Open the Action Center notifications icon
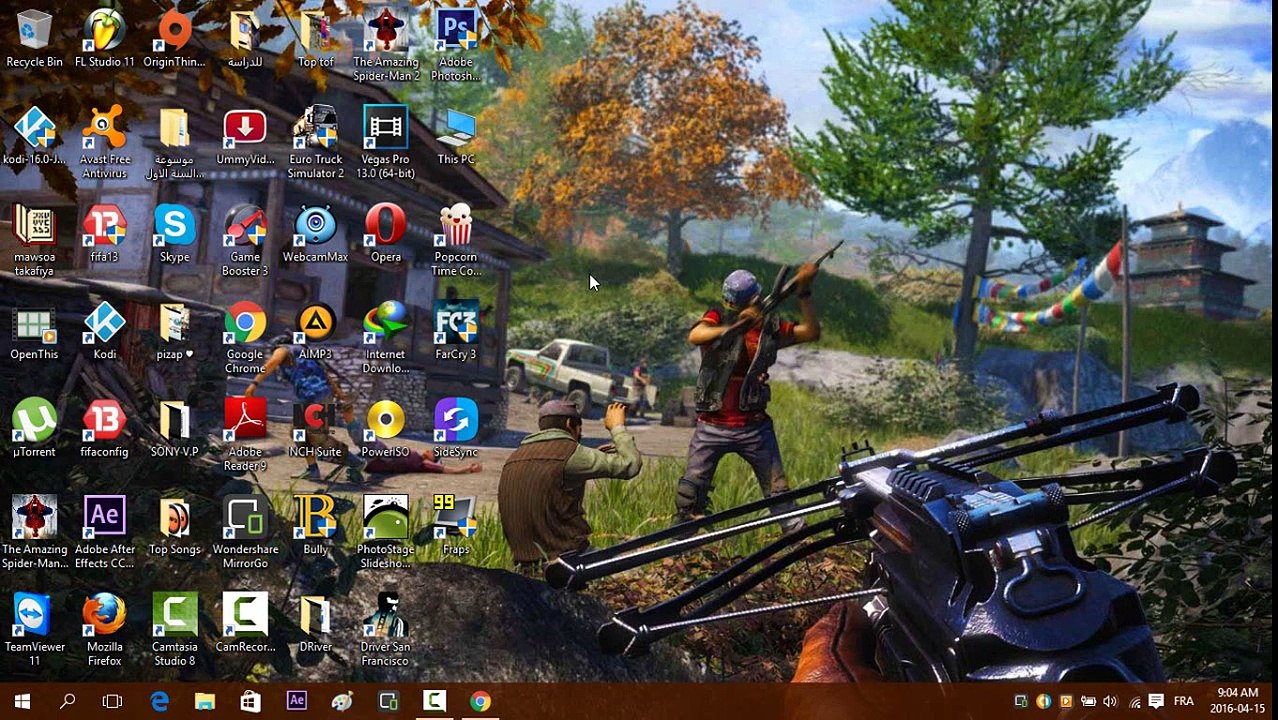This screenshot has width=1278, height=720. click(1156, 702)
